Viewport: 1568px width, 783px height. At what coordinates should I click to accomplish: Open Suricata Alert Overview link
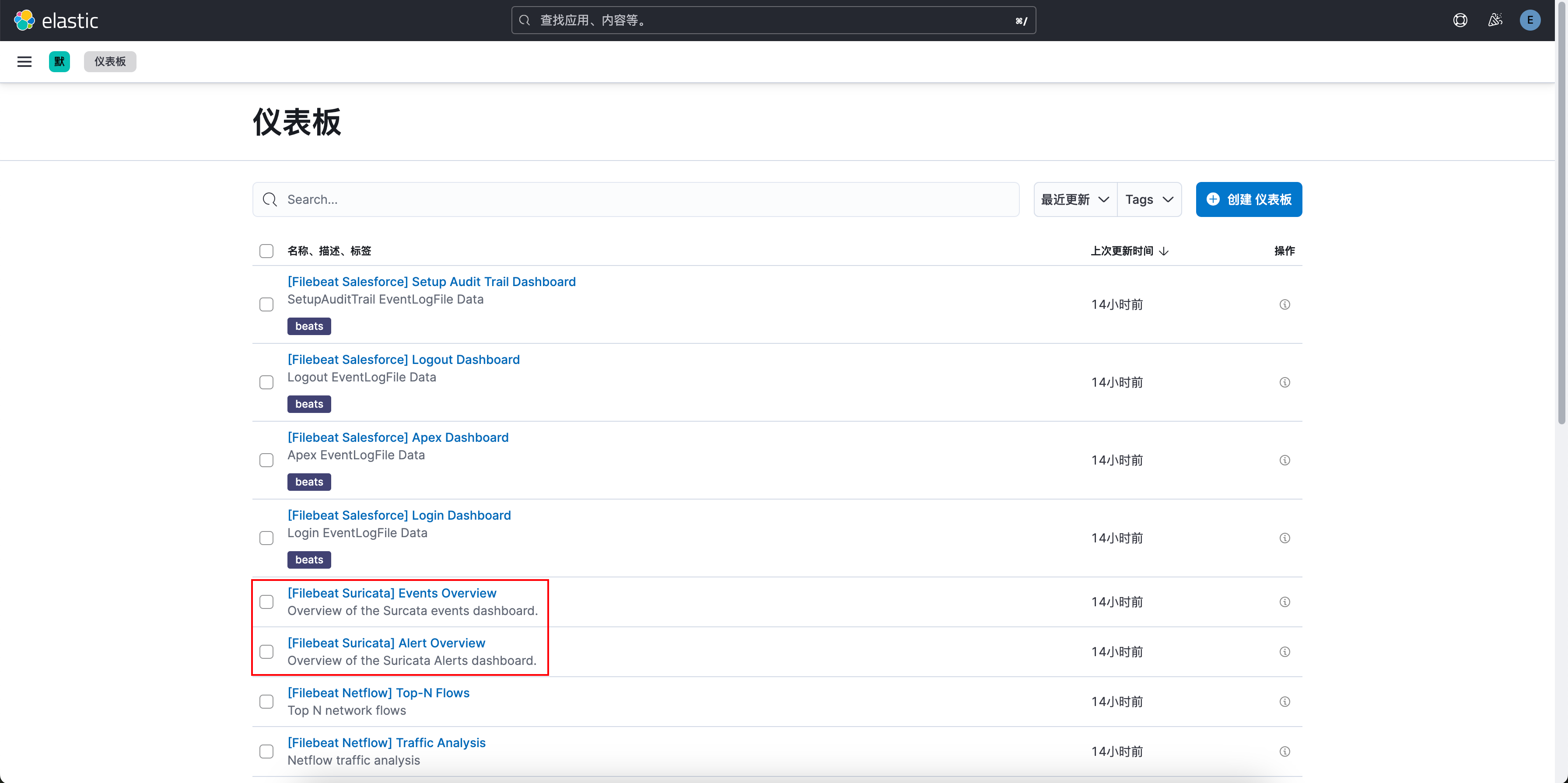click(x=386, y=643)
